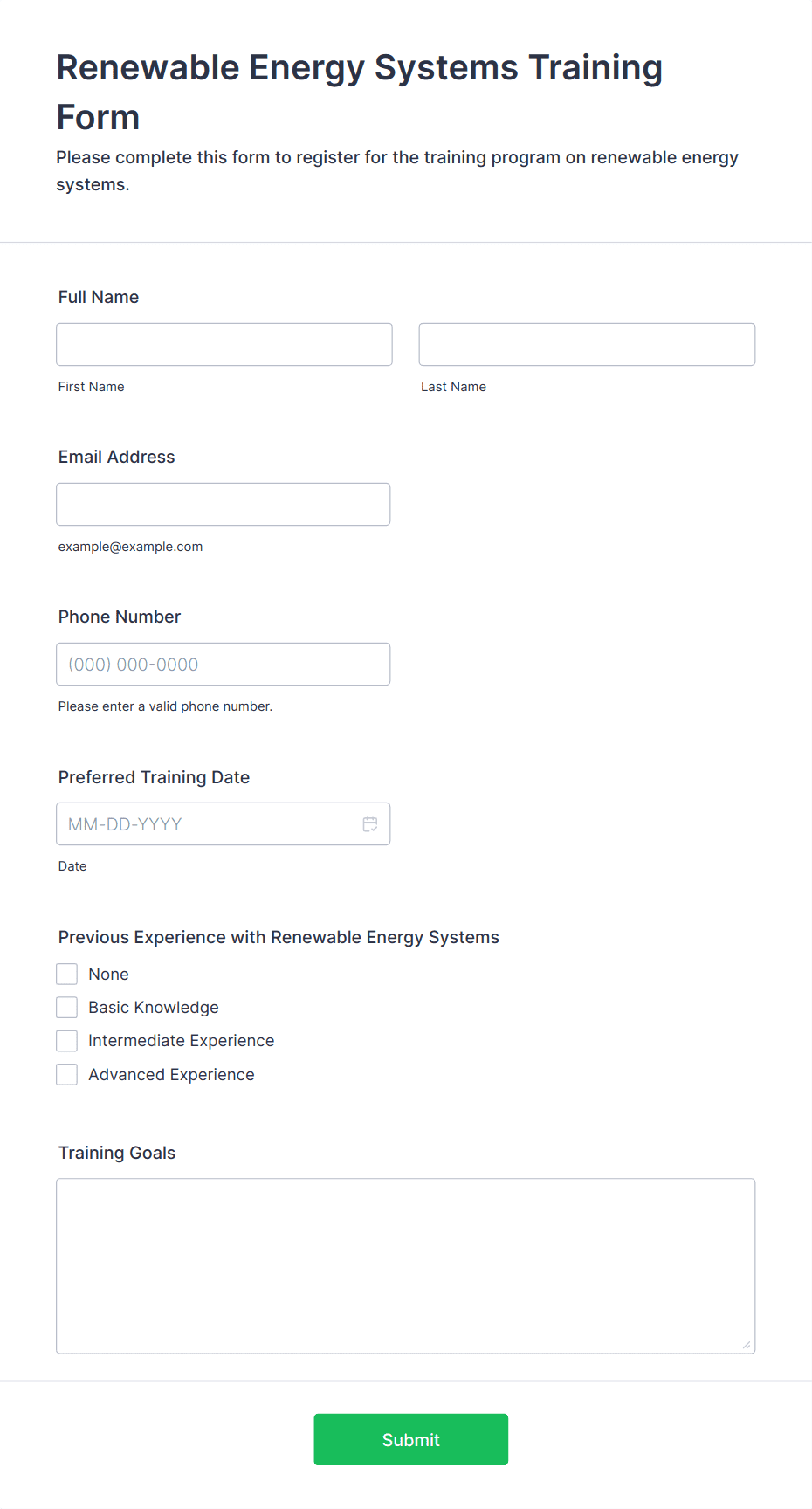The width and height of the screenshot is (812, 1509).
Task: Click into the Last Name field
Action: [587, 344]
